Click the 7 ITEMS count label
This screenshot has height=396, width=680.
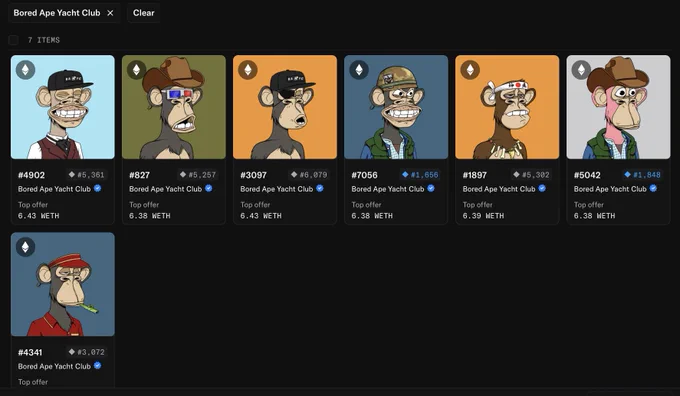click(44, 40)
